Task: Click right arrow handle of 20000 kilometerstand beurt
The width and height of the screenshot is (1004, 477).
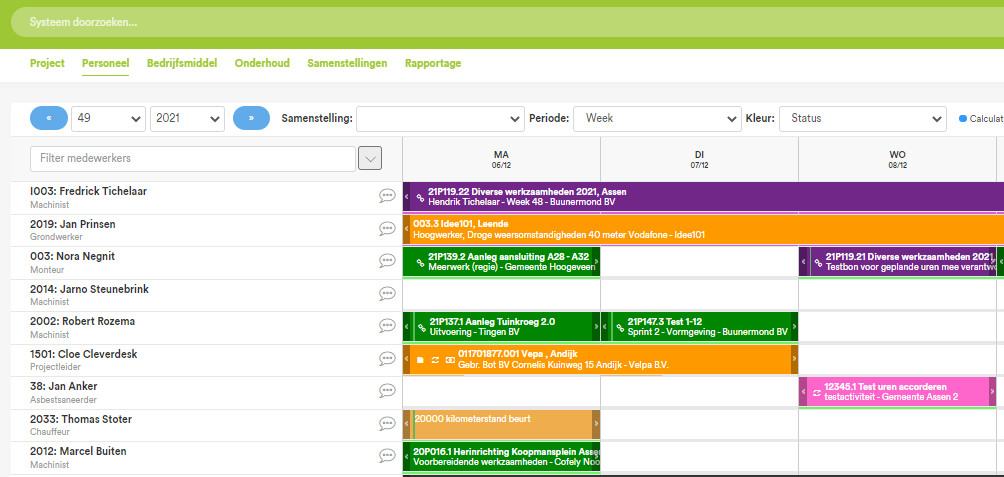Action: 596,424
